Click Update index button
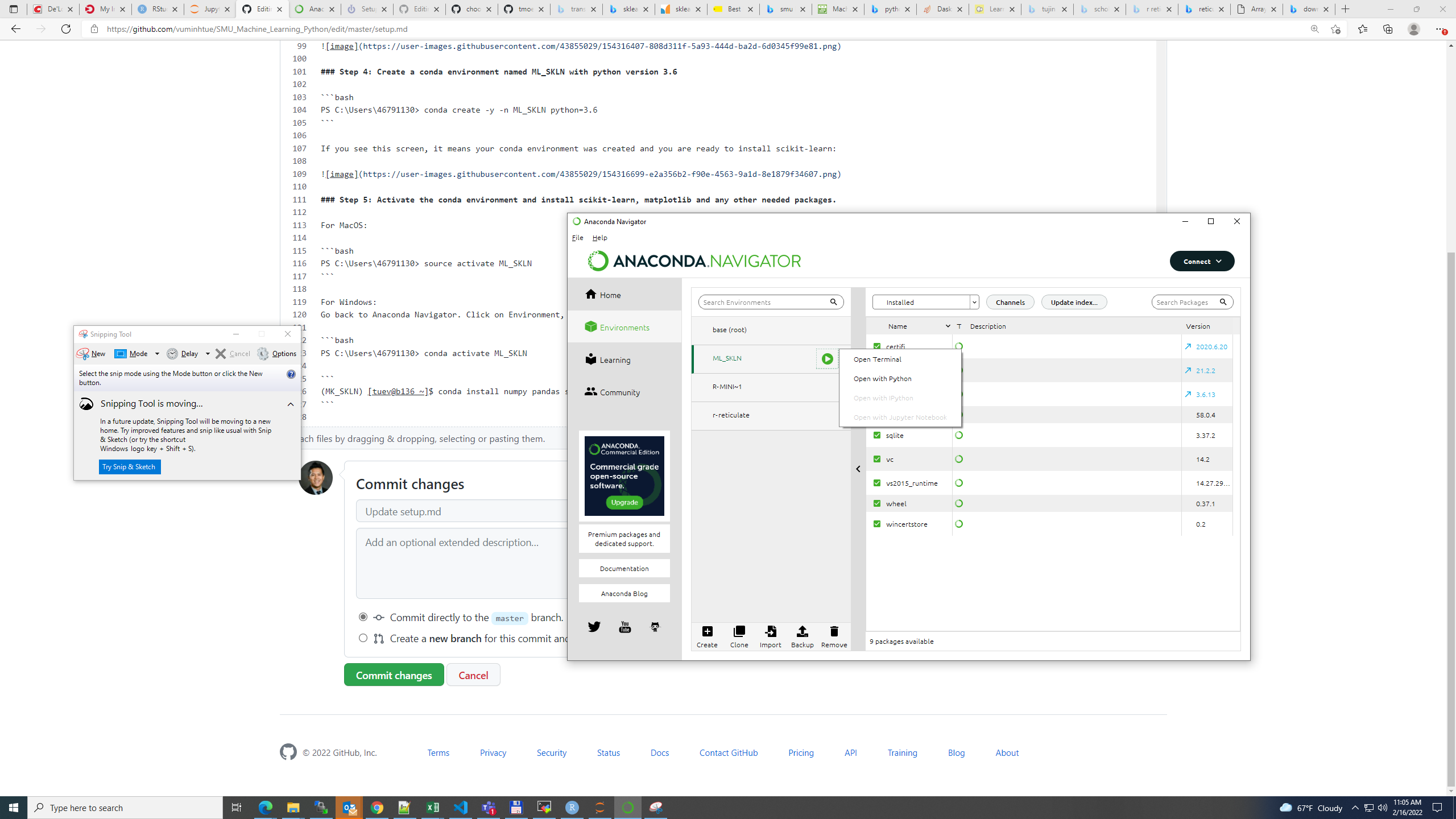1456x819 pixels. [x=1074, y=302]
